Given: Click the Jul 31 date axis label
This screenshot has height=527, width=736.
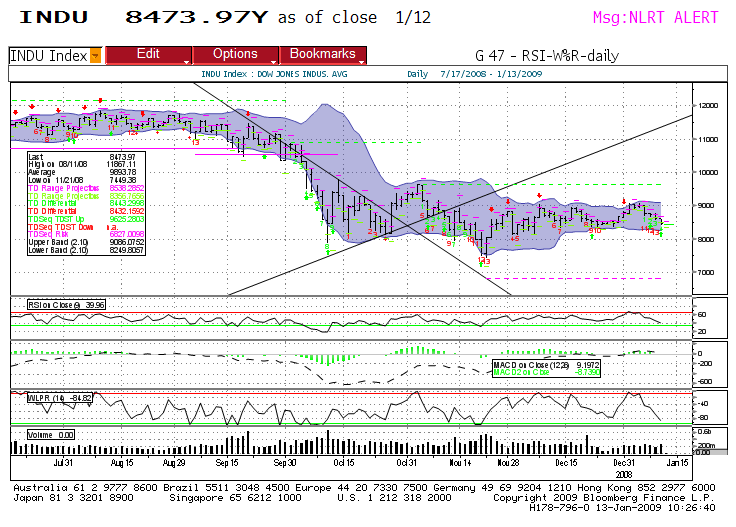Looking at the screenshot, I should [63, 463].
